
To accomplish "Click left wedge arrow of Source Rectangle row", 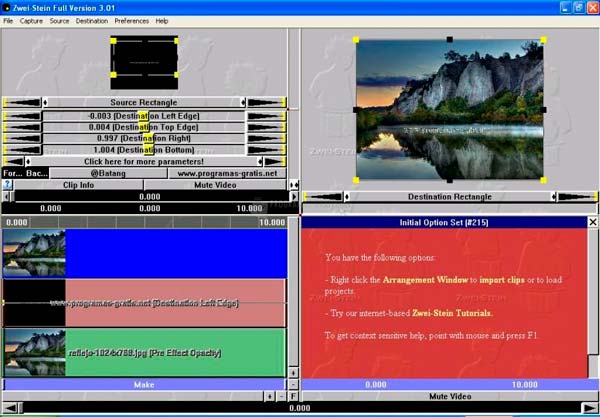I will point(22,103).
